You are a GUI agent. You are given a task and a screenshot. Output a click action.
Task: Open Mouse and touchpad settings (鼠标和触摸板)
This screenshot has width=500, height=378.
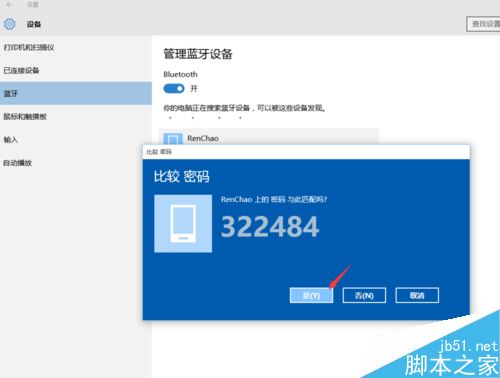point(76,116)
